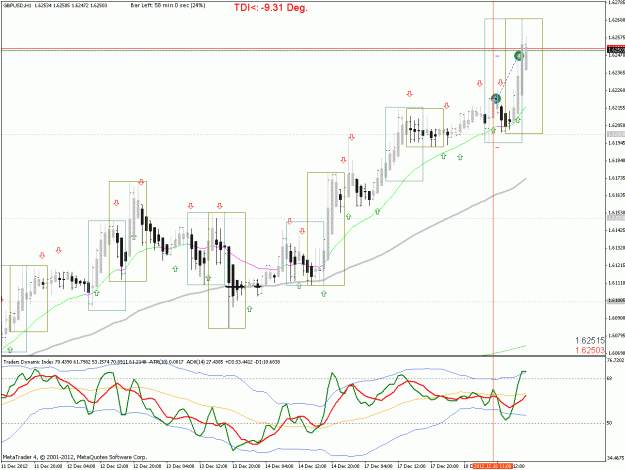Click the GBPUSD,H1 symbol label
Viewport: 625px width, 470px height.
point(17,6)
